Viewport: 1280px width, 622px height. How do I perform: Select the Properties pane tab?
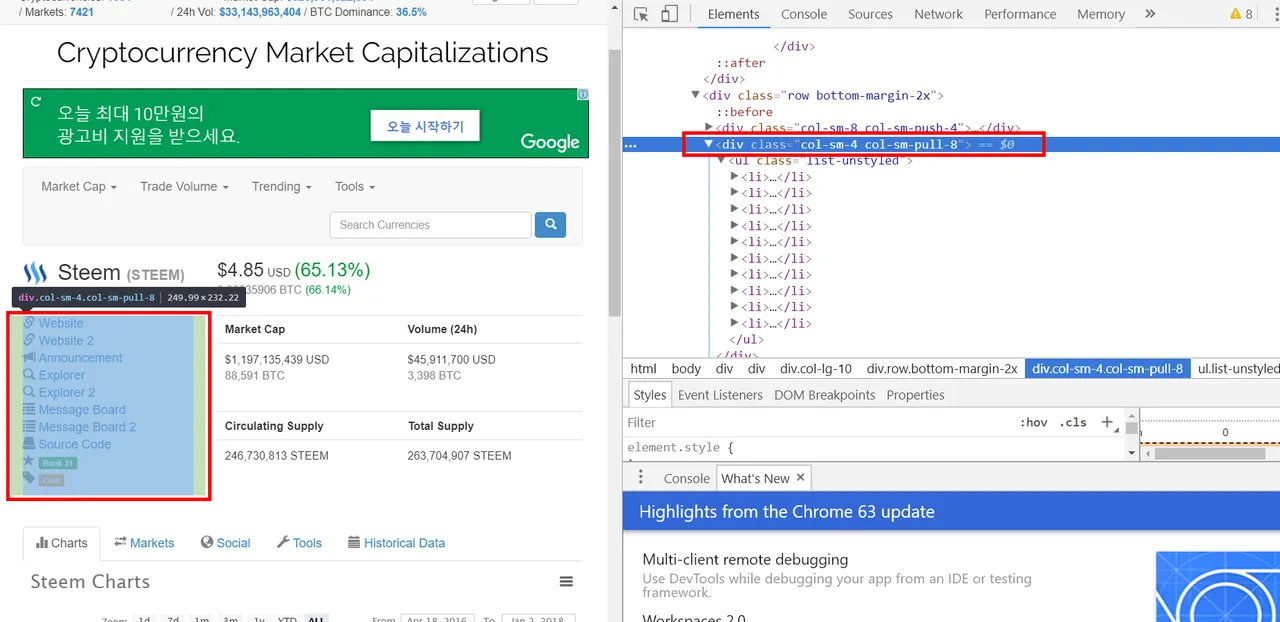(x=915, y=395)
